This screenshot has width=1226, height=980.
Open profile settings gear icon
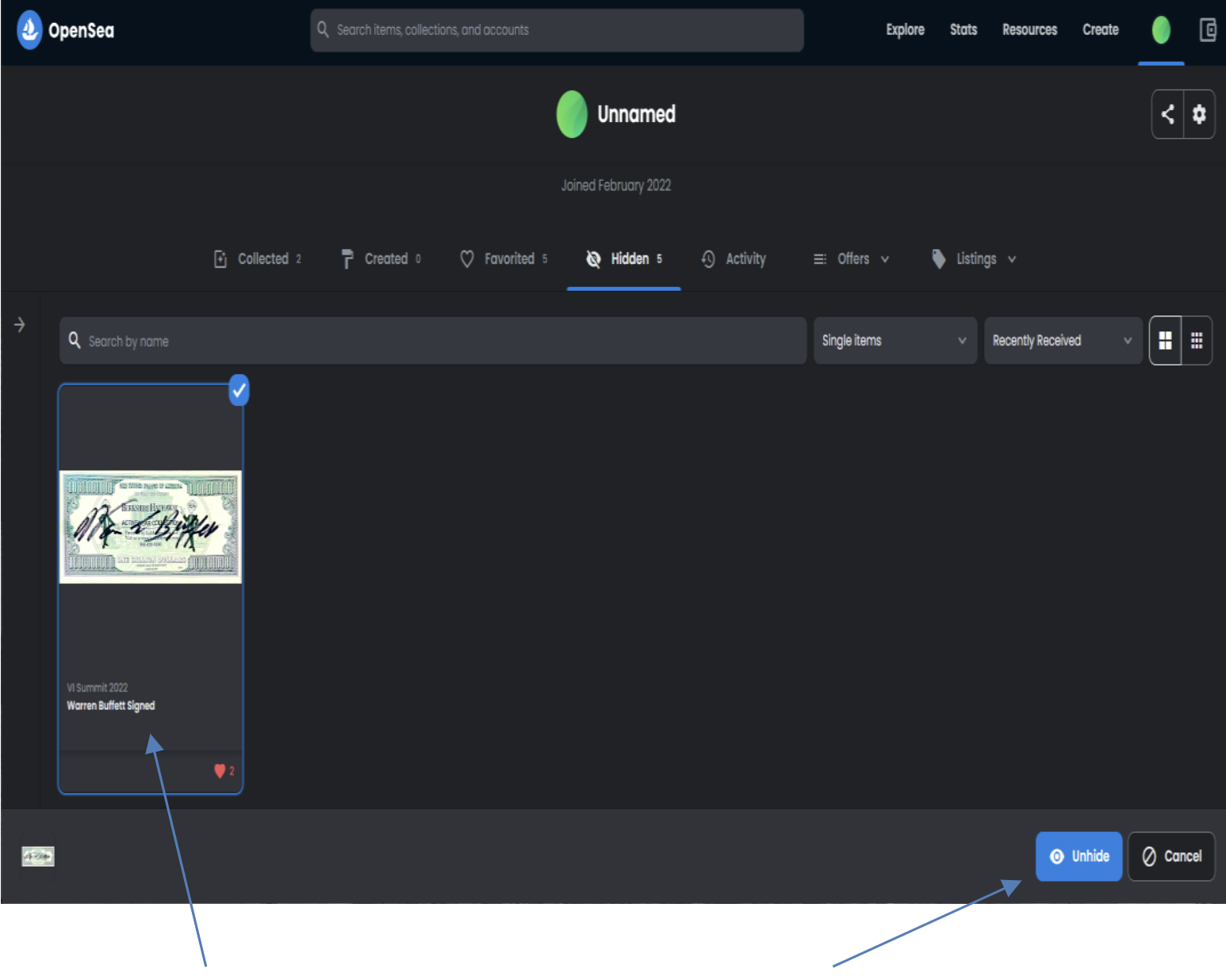(x=1199, y=114)
